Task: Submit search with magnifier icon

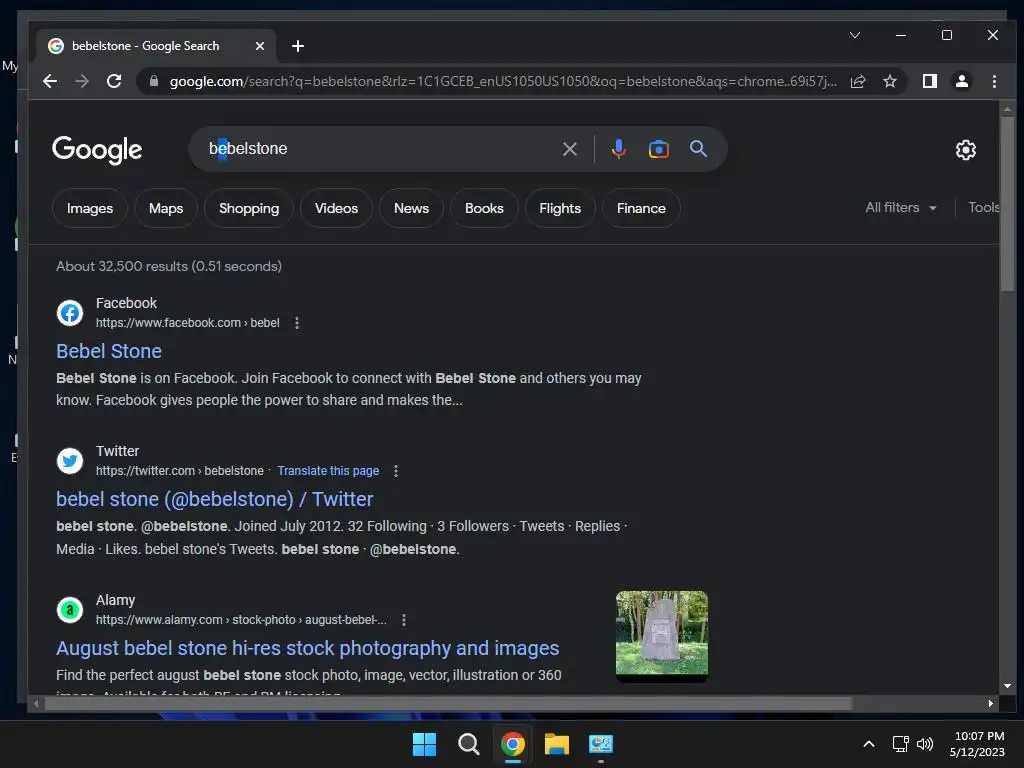Action: point(698,149)
